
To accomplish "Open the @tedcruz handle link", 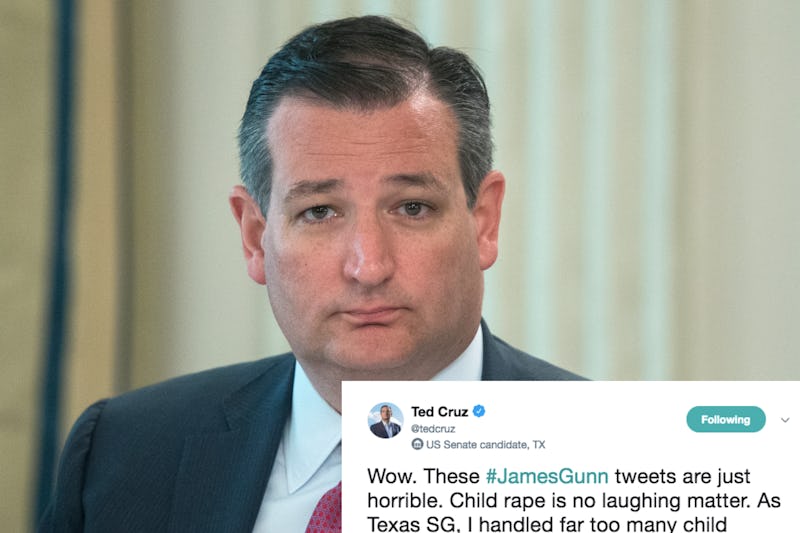I will (x=433, y=429).
